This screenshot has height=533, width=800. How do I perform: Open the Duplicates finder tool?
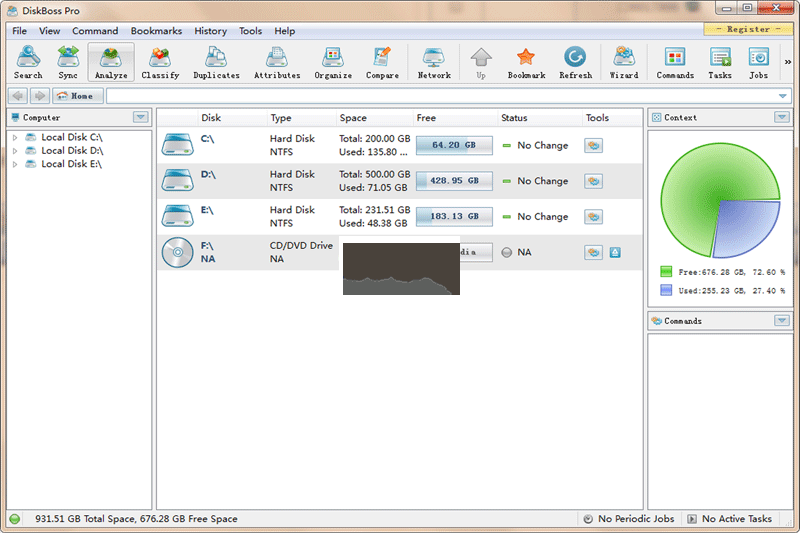(216, 62)
